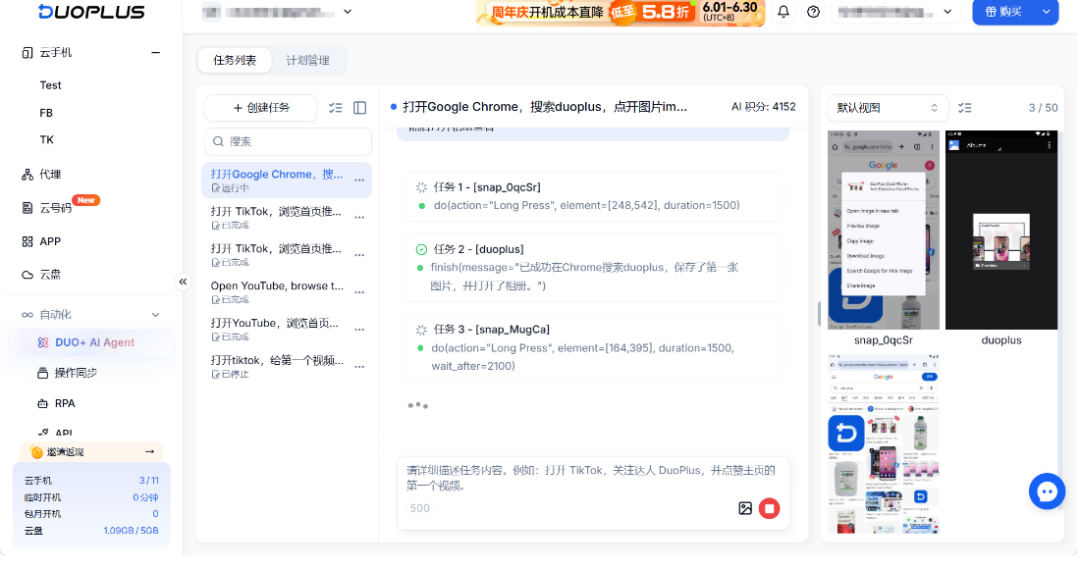
Task: Open the RPA section
Action: pos(56,403)
